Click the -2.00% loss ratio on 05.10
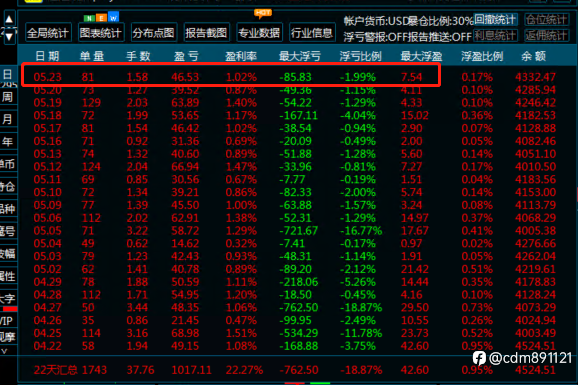 tap(358, 192)
